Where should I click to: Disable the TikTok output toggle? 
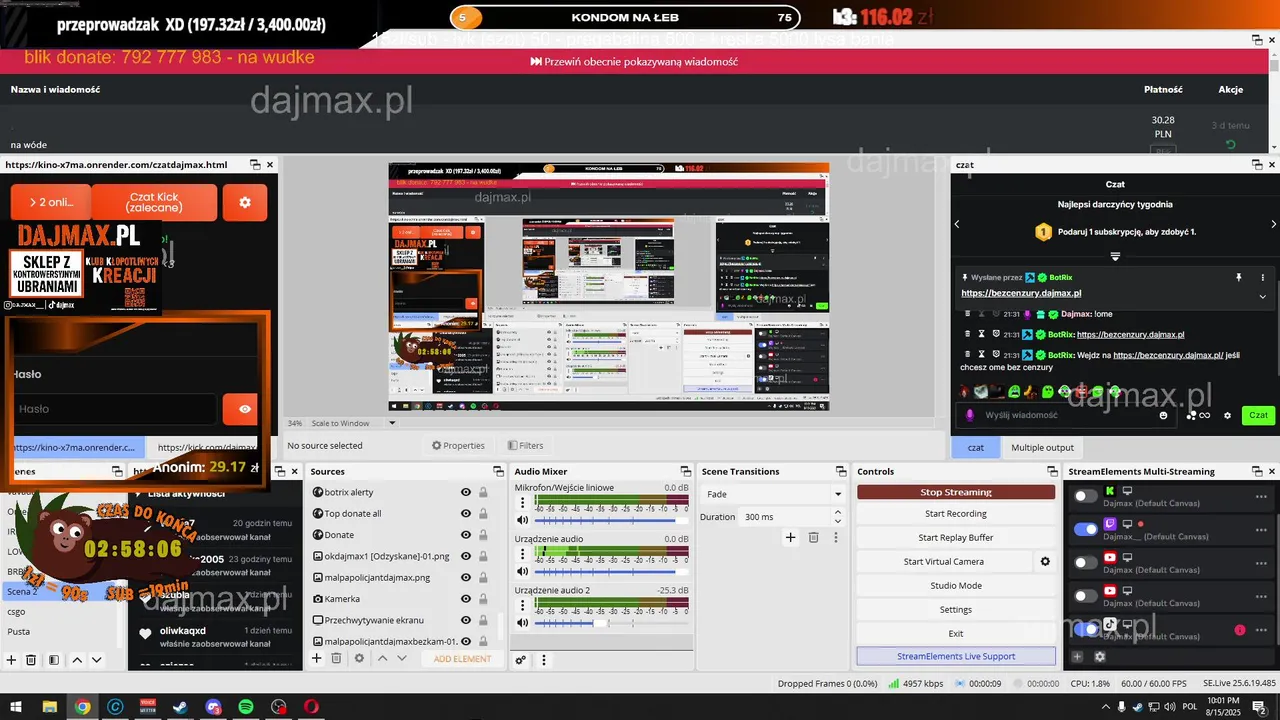pos(1085,629)
